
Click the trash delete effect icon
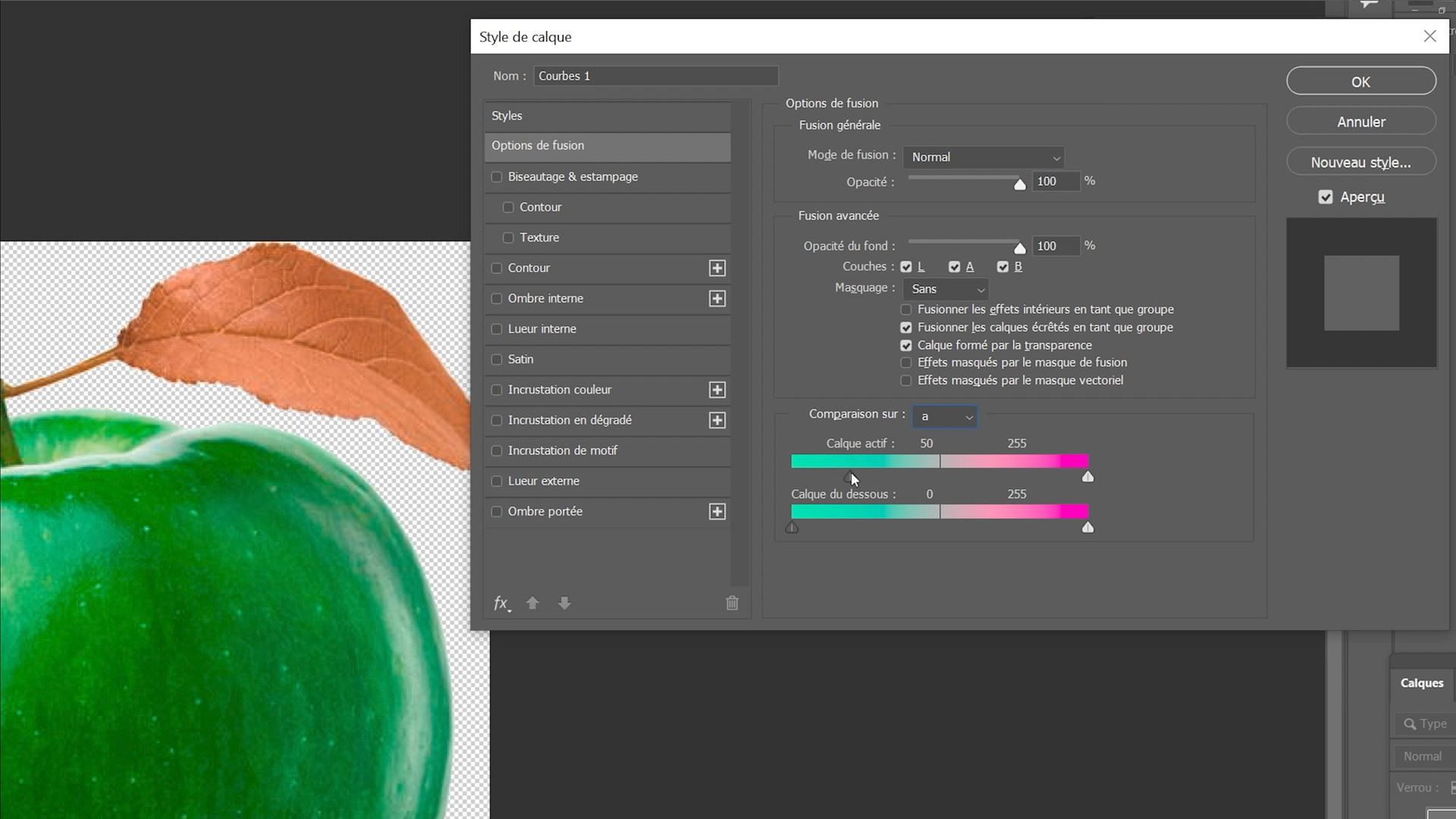point(732,603)
